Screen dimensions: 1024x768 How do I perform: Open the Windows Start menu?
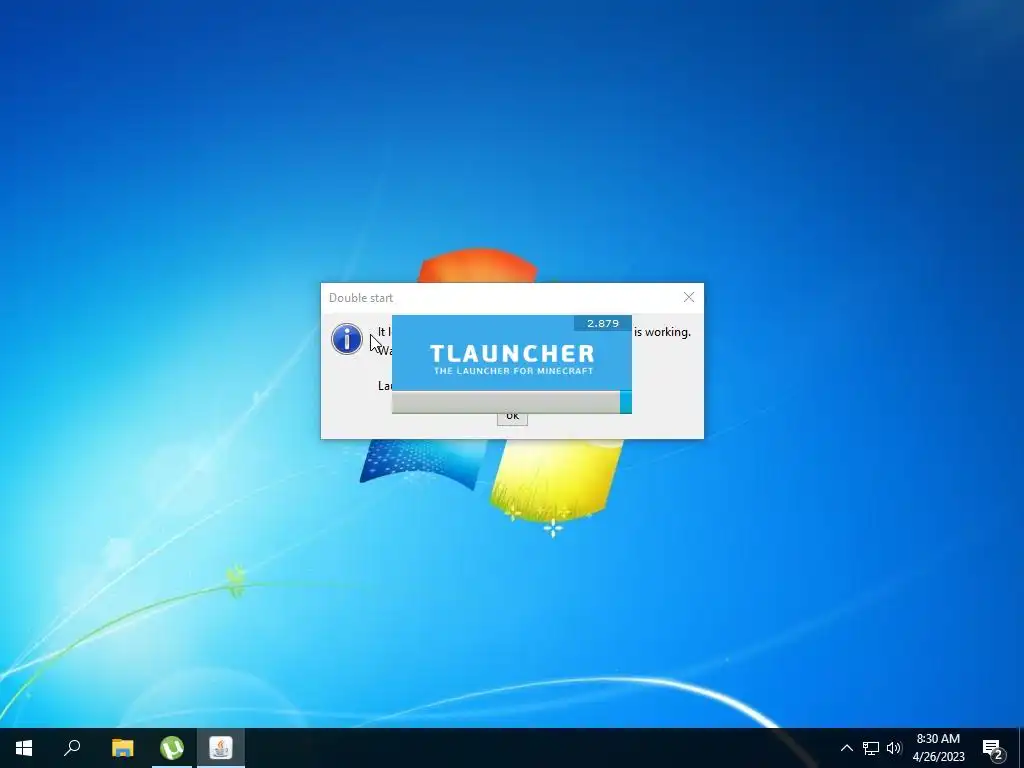(x=24, y=748)
